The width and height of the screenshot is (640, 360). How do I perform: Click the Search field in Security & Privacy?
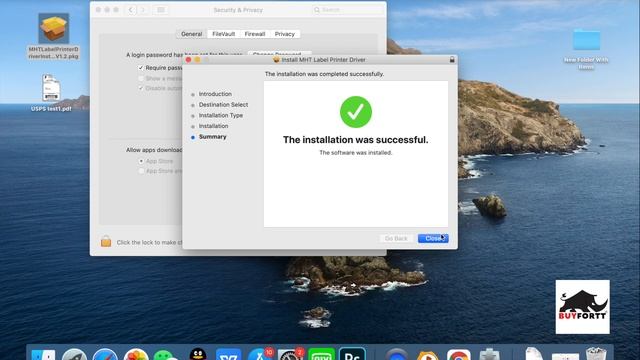pos(348,10)
